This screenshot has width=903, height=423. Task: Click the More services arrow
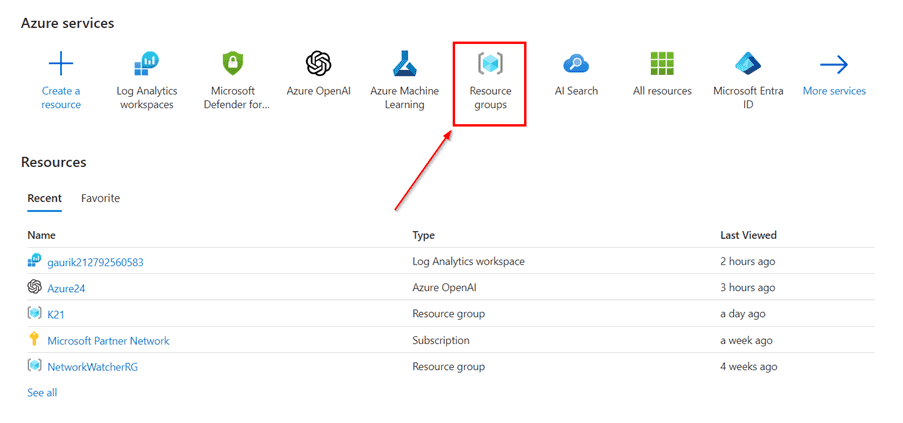pyautogui.click(x=834, y=65)
